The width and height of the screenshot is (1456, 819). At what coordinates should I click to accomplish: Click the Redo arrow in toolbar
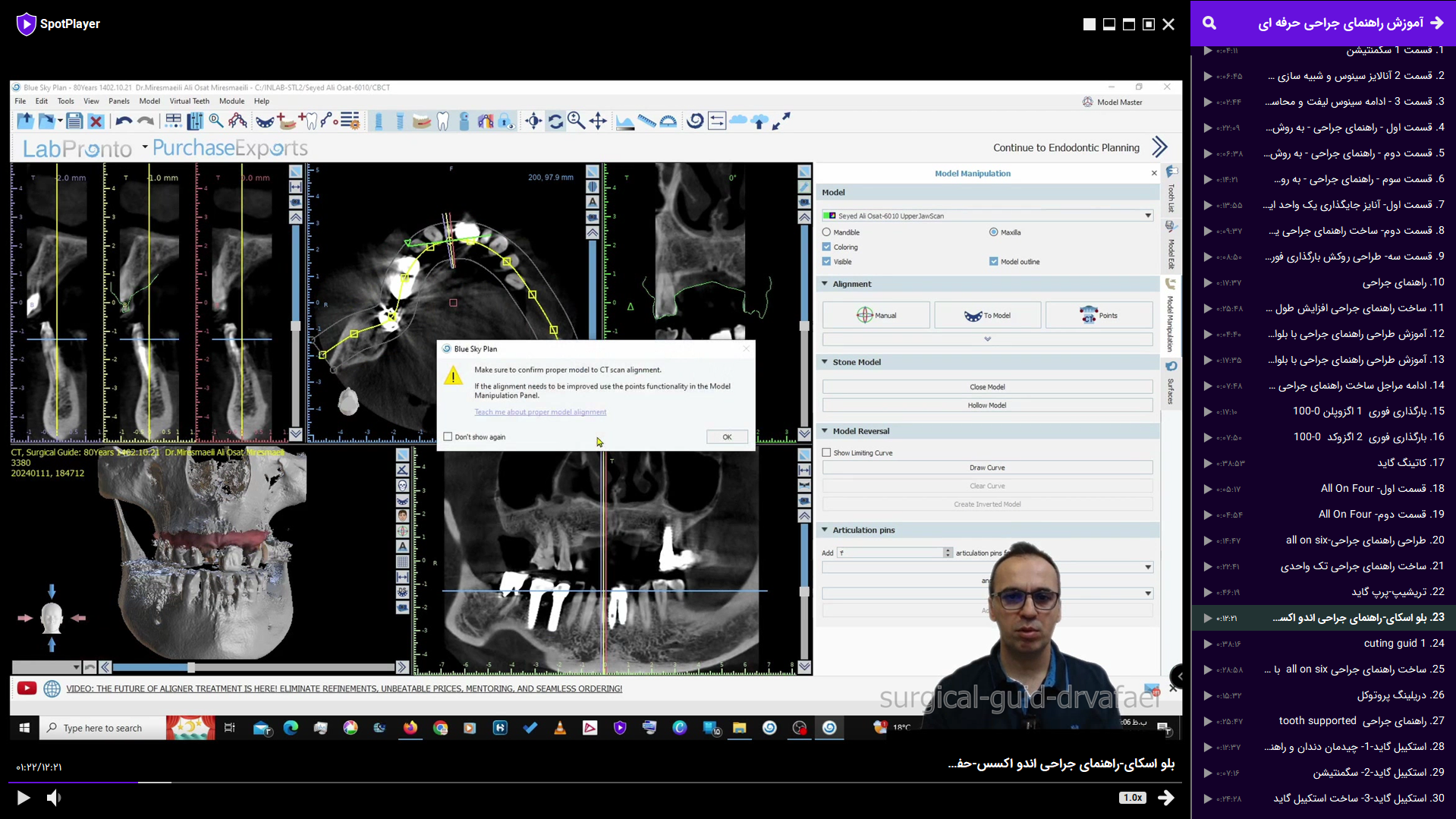point(146,121)
